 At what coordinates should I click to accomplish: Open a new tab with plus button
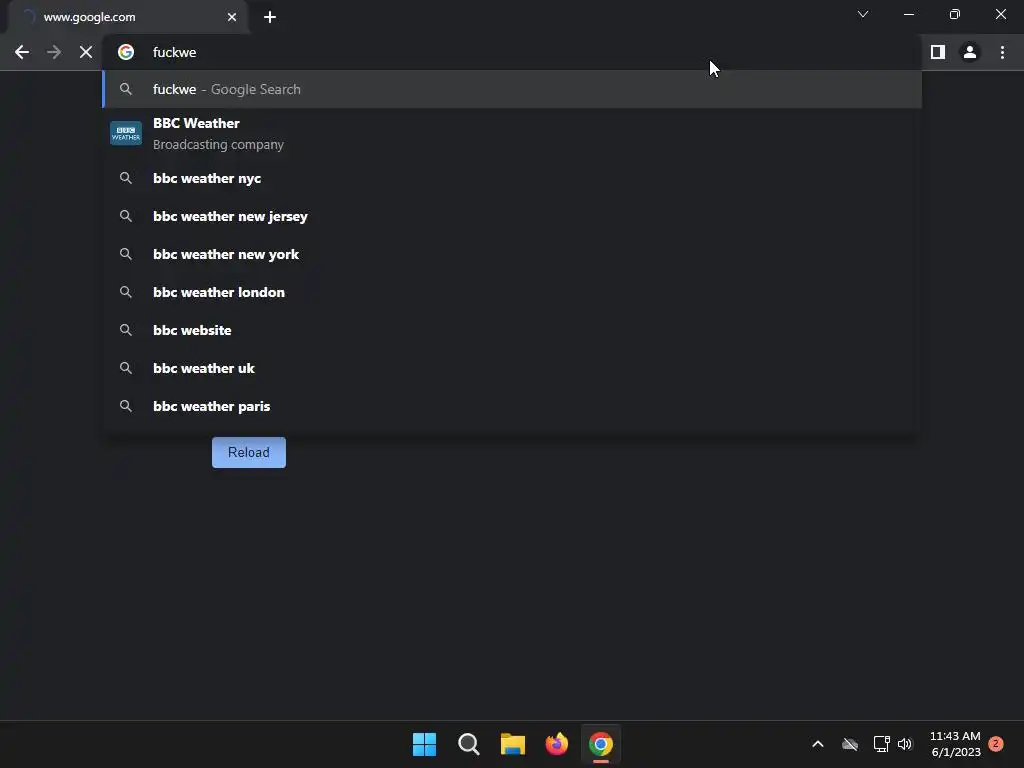(270, 17)
